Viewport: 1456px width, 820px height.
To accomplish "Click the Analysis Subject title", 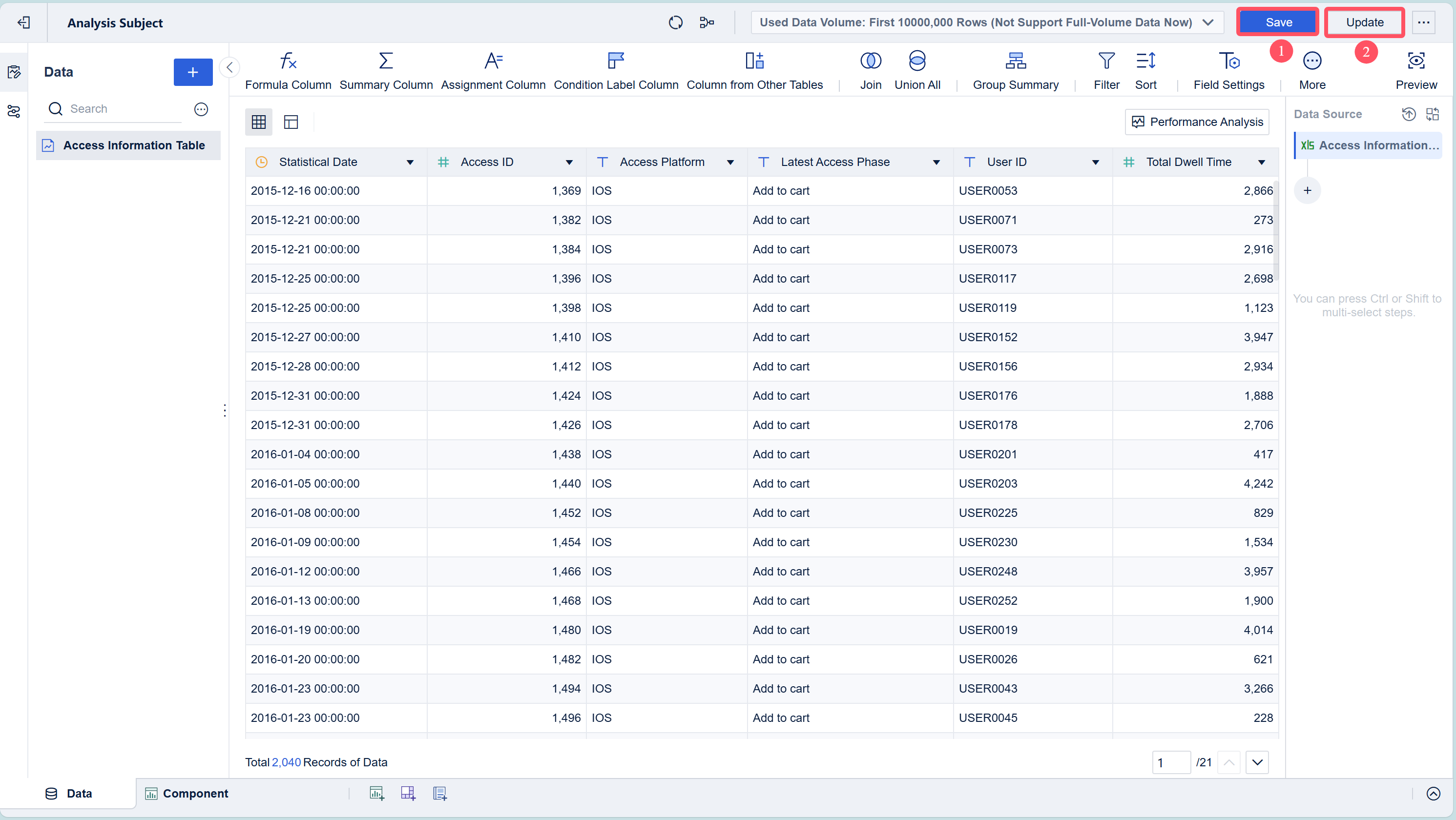I will point(115,22).
